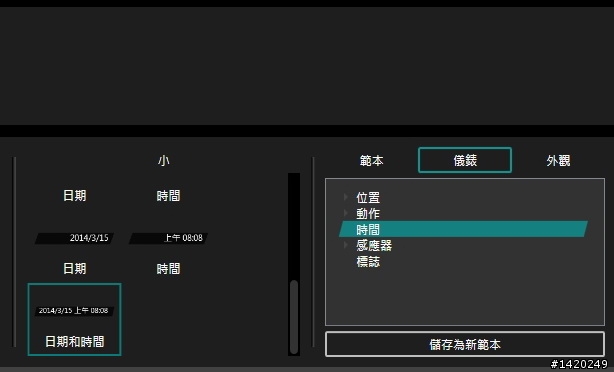Screen dimensions: 614x372
Task: Select the 時間 tree item
Action: pos(464,229)
